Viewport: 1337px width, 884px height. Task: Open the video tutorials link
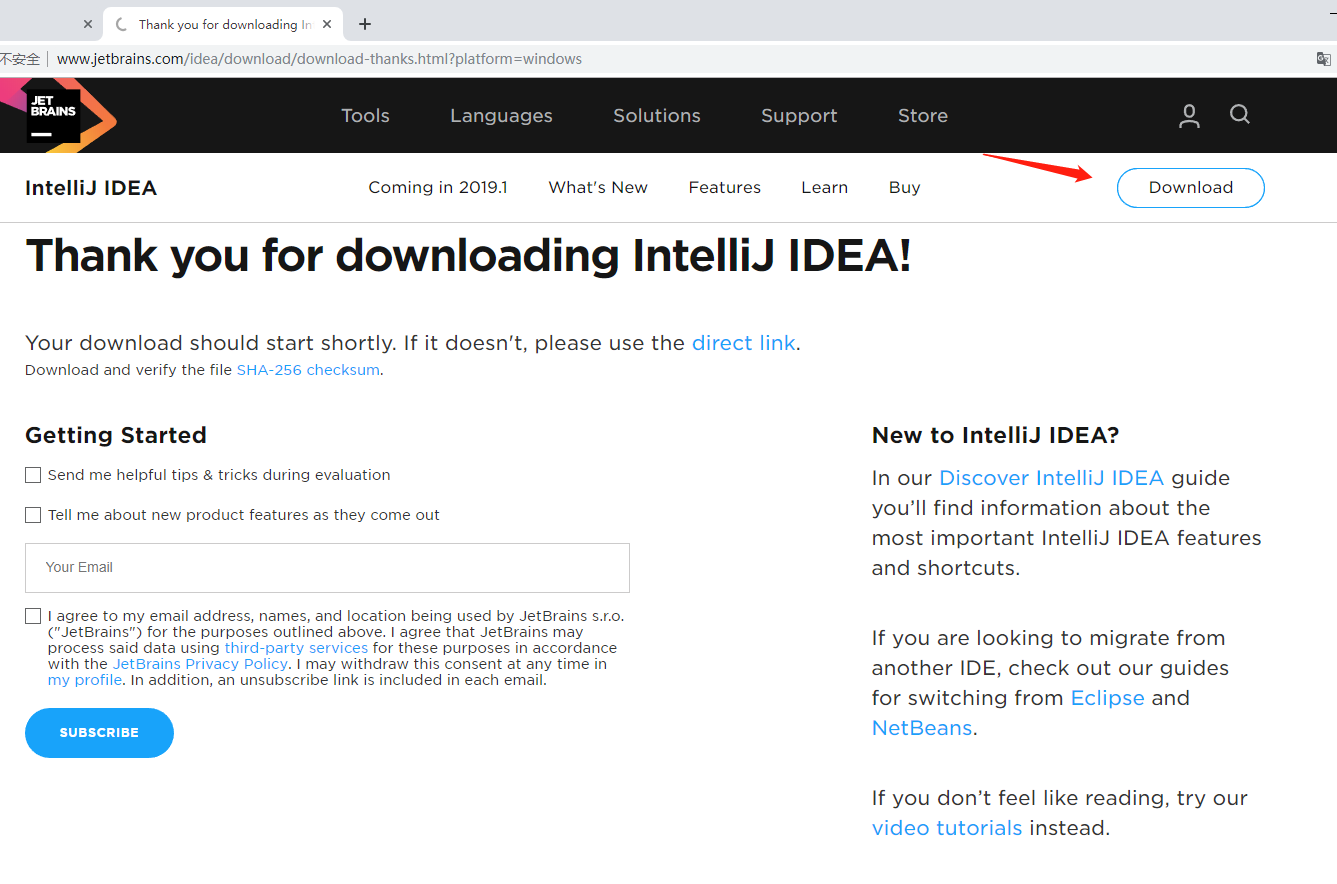pyautogui.click(x=947, y=828)
